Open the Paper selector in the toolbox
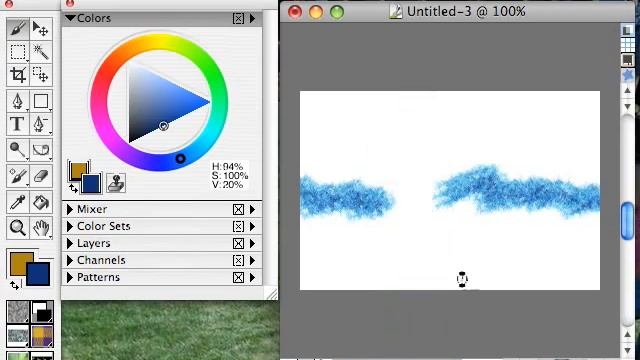The image size is (640, 360). (18, 312)
